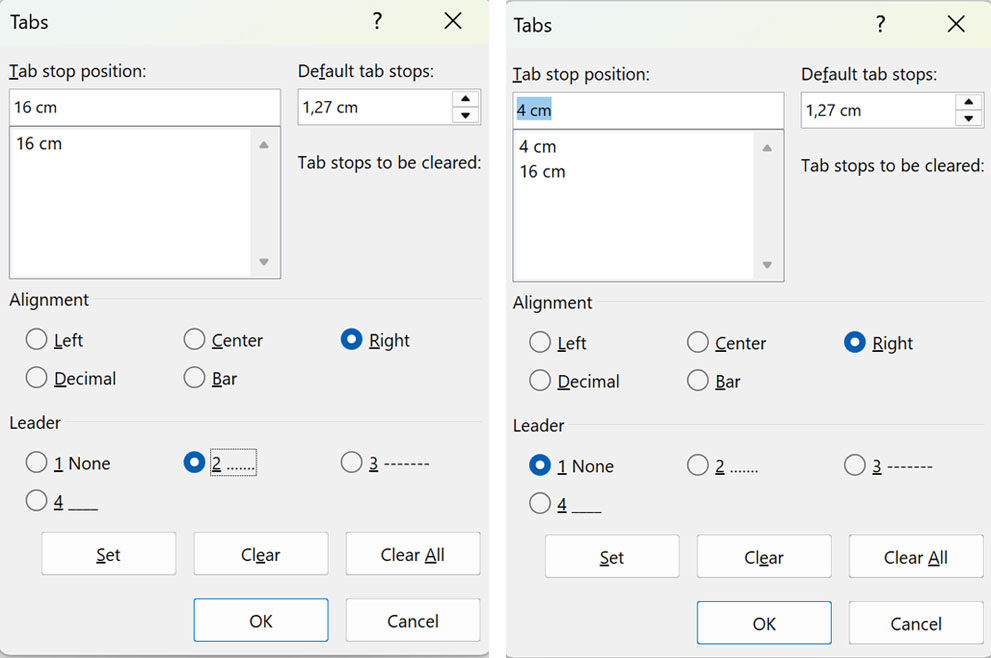Decrease Default tab stops with the down arrow
The width and height of the screenshot is (991, 658).
click(465, 113)
